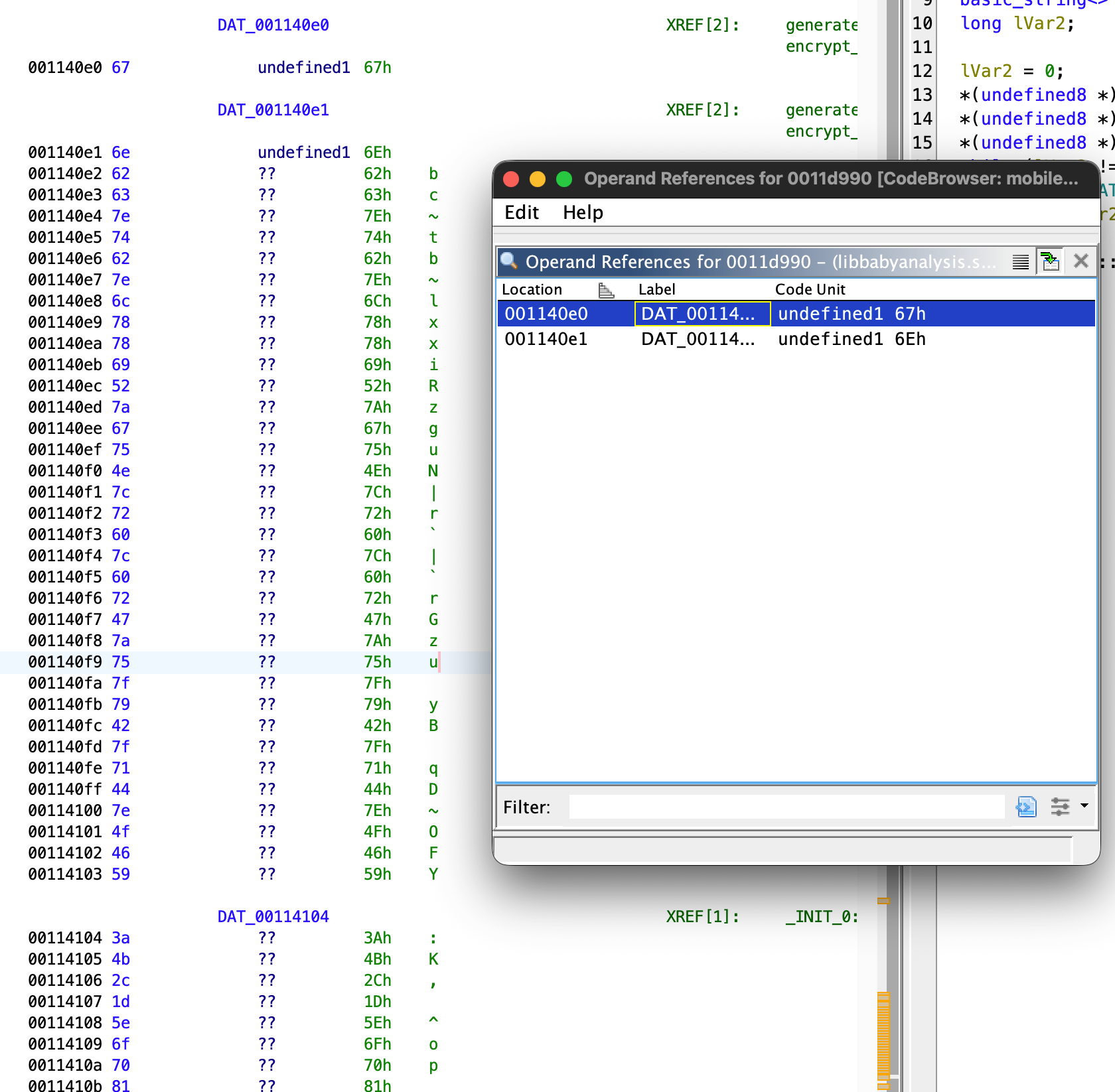Click the DAT_00114104 label in the listing

[273, 917]
